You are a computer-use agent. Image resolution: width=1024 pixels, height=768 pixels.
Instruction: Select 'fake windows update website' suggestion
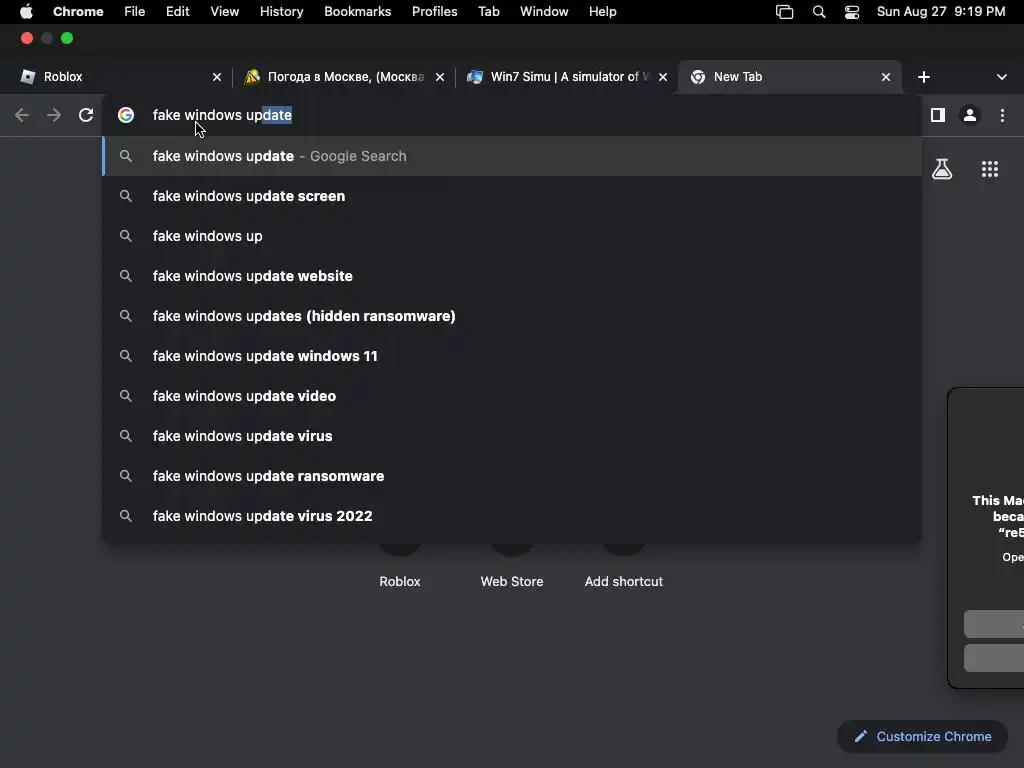click(512, 276)
